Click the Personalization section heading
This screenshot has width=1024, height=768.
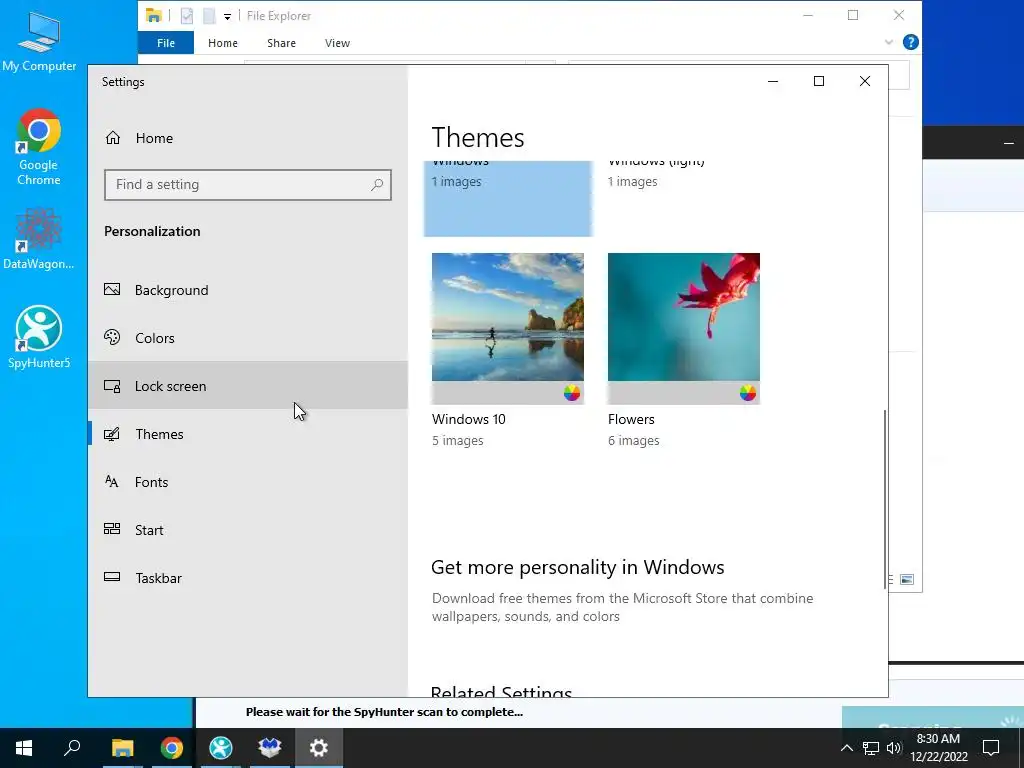click(x=152, y=231)
